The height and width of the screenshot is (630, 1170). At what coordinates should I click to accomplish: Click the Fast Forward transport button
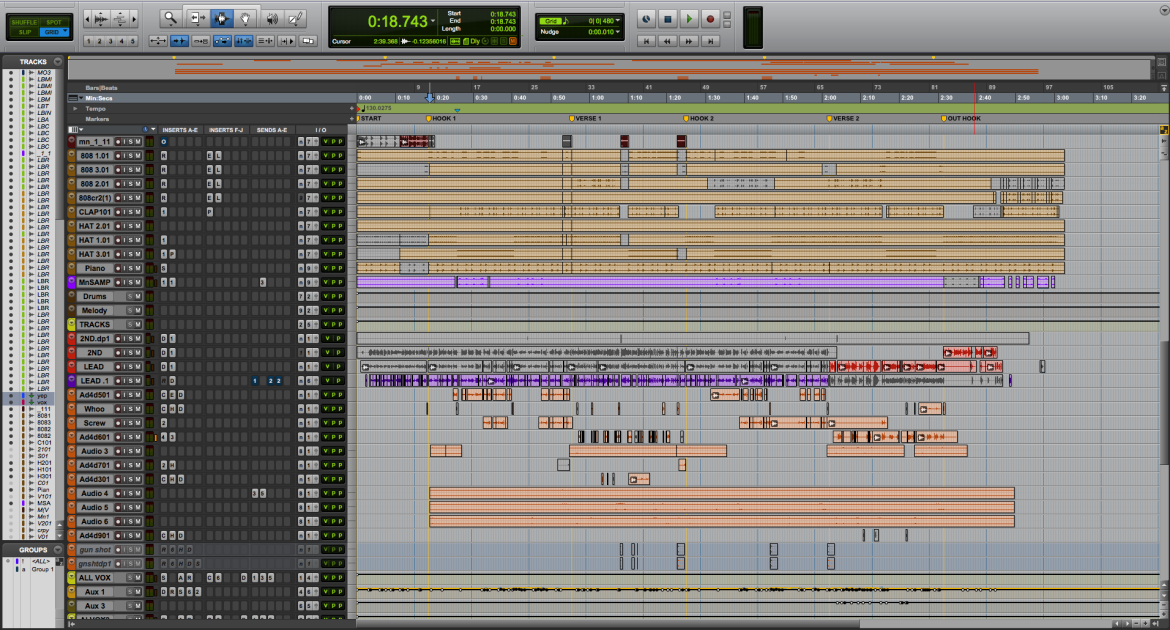pyautogui.click(x=689, y=41)
